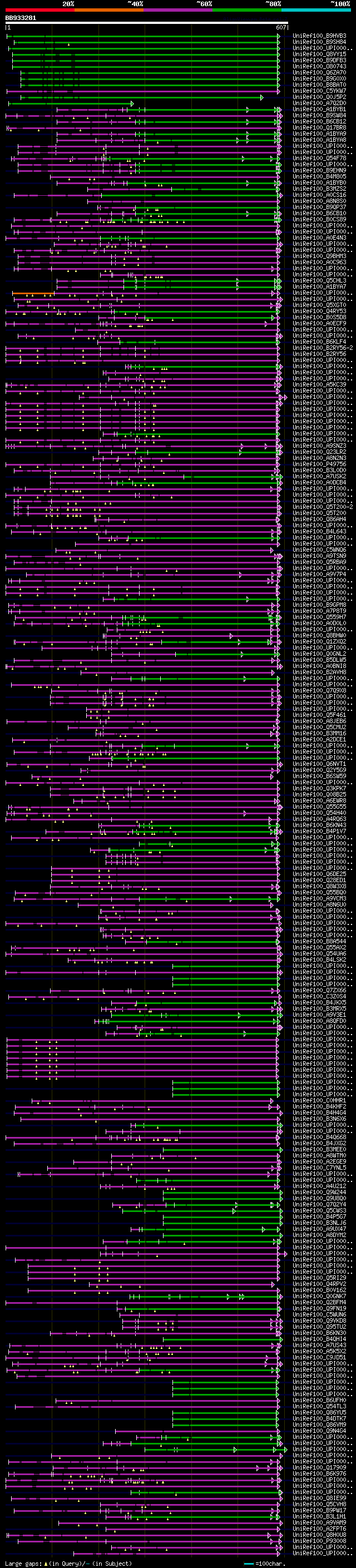Click label UniRef100_B9QP37
The image size is (356, 1568).
pyautogui.click(x=319, y=207)
